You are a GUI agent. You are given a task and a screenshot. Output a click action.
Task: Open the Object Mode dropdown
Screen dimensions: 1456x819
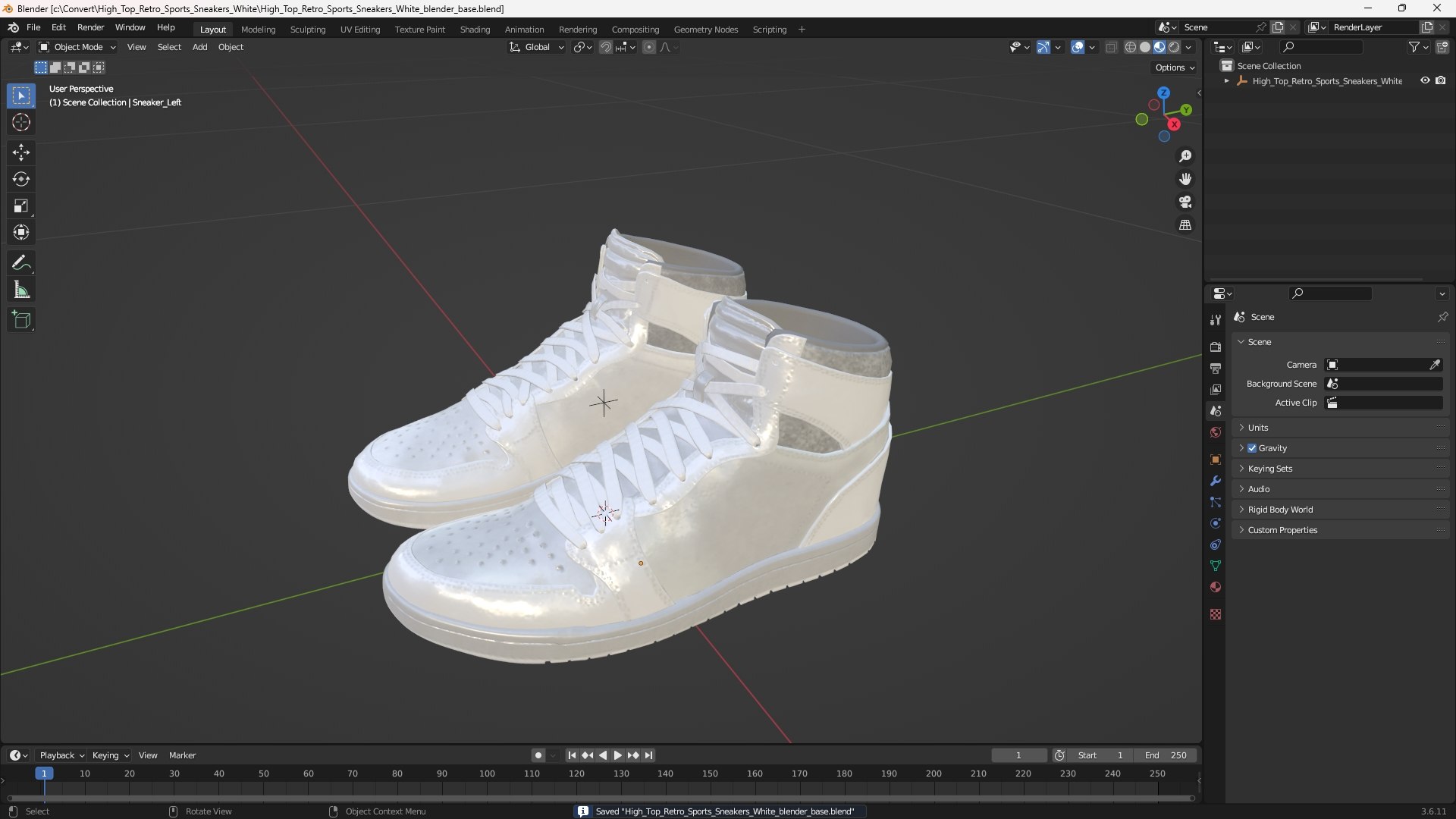77,47
